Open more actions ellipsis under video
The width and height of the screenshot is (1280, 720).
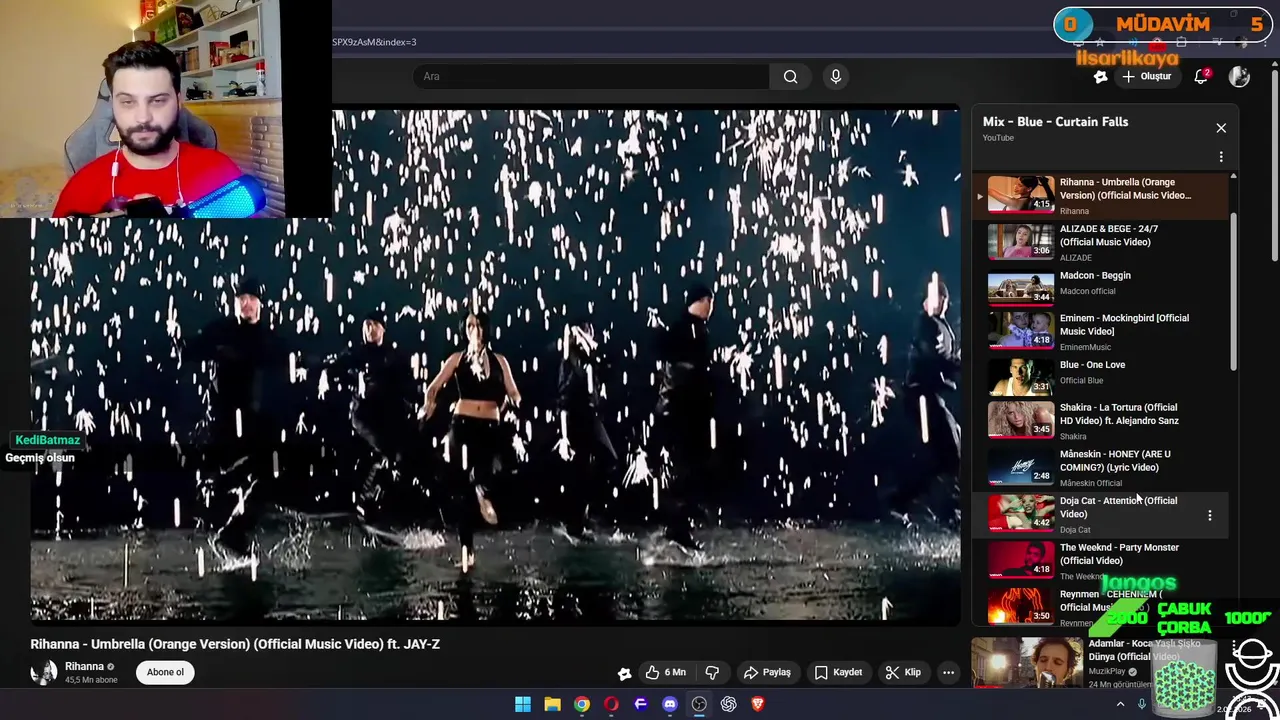tap(948, 672)
